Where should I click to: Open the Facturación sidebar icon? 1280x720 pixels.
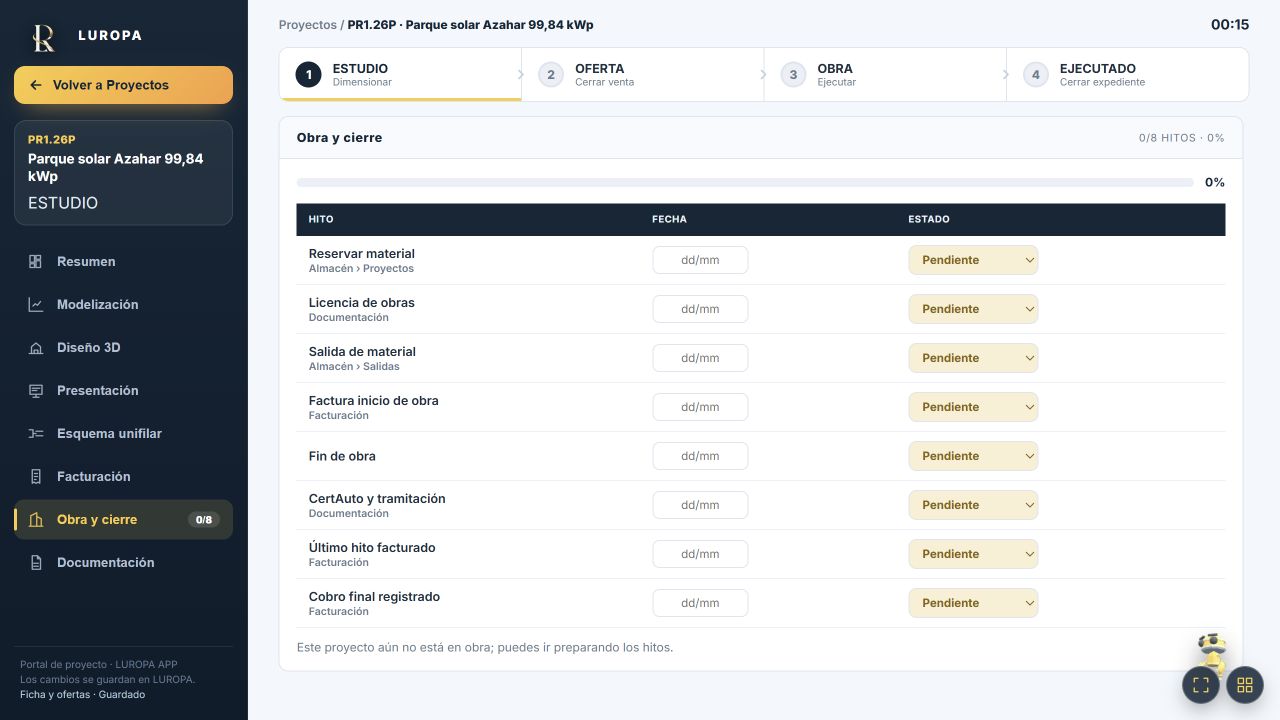[36, 477]
